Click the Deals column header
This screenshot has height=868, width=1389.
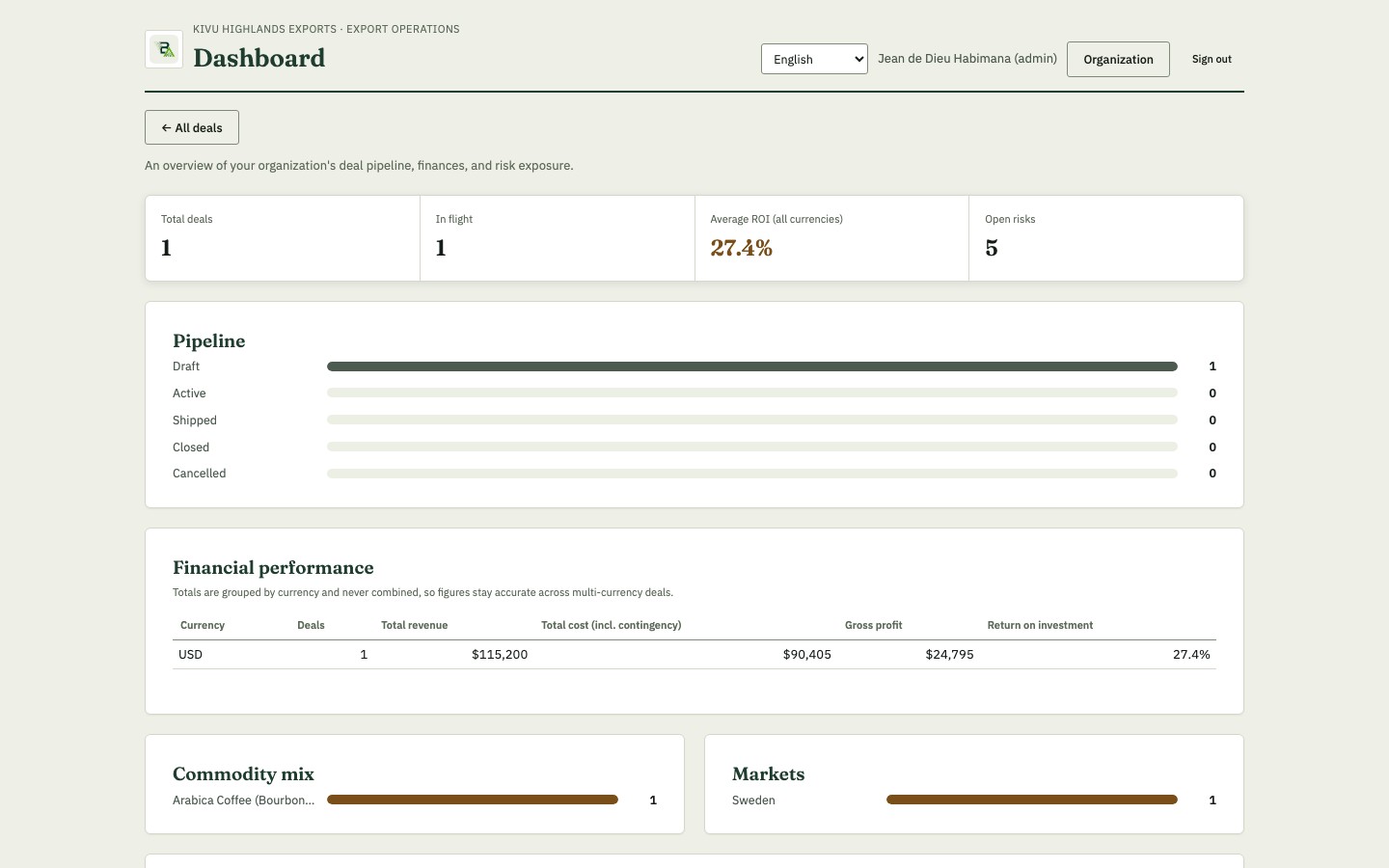(x=311, y=625)
